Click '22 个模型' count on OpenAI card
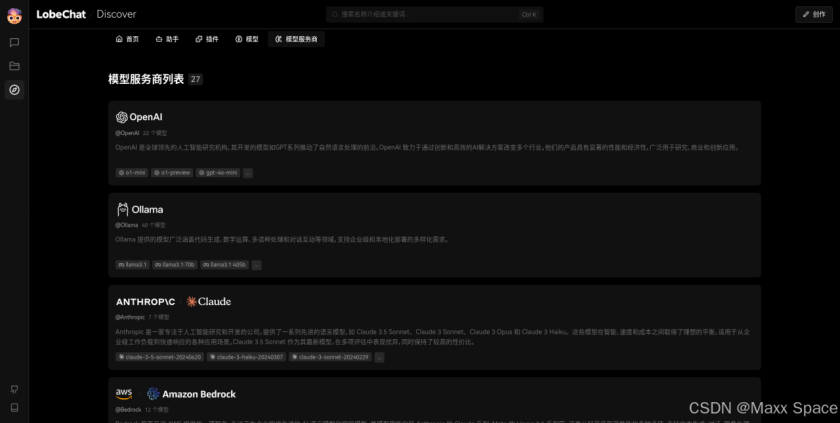 click(155, 133)
